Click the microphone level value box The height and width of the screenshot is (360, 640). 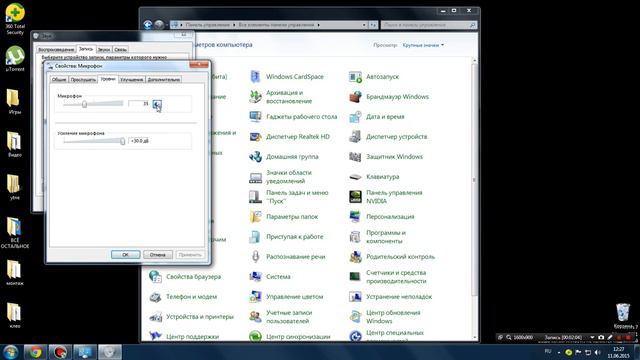139,104
